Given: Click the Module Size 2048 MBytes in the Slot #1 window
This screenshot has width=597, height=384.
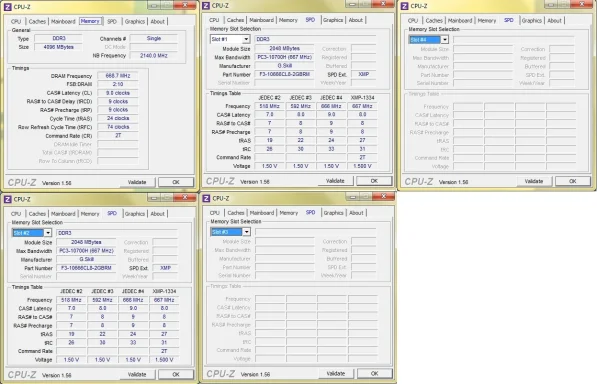Looking at the screenshot, I should [284, 48].
